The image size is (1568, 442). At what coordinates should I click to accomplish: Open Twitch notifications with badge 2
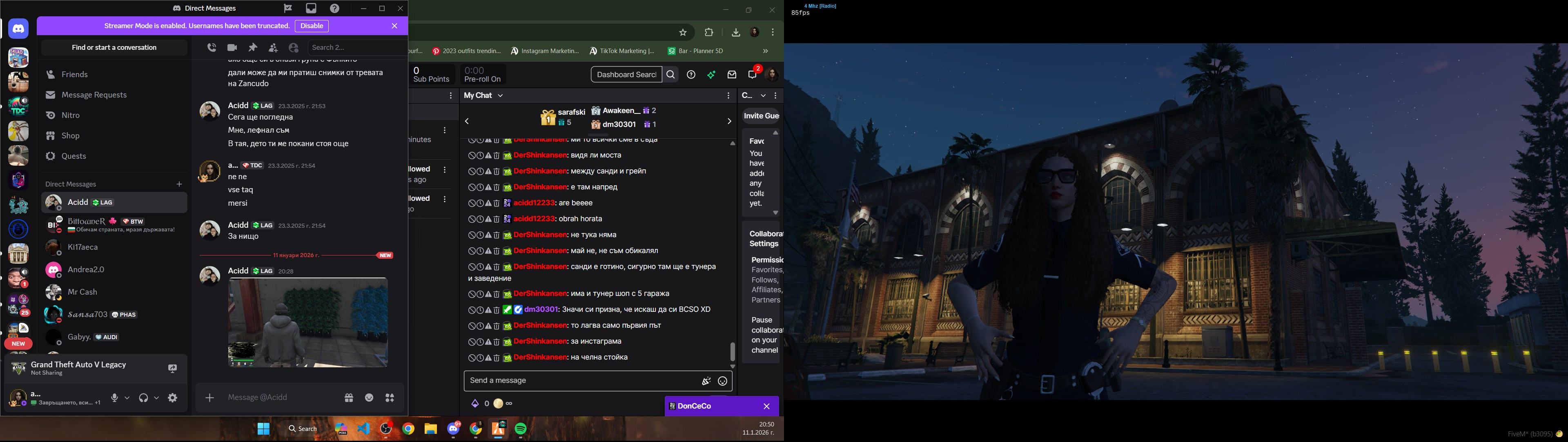click(753, 74)
